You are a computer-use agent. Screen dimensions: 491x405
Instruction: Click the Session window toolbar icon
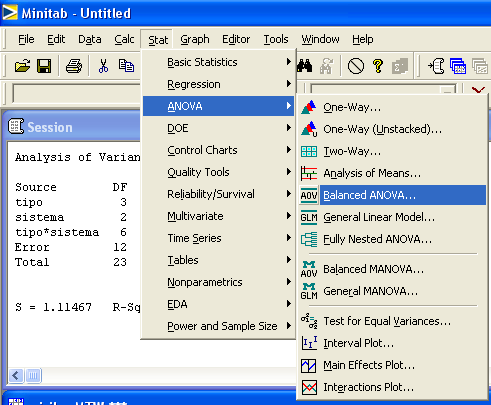[x=436, y=66]
